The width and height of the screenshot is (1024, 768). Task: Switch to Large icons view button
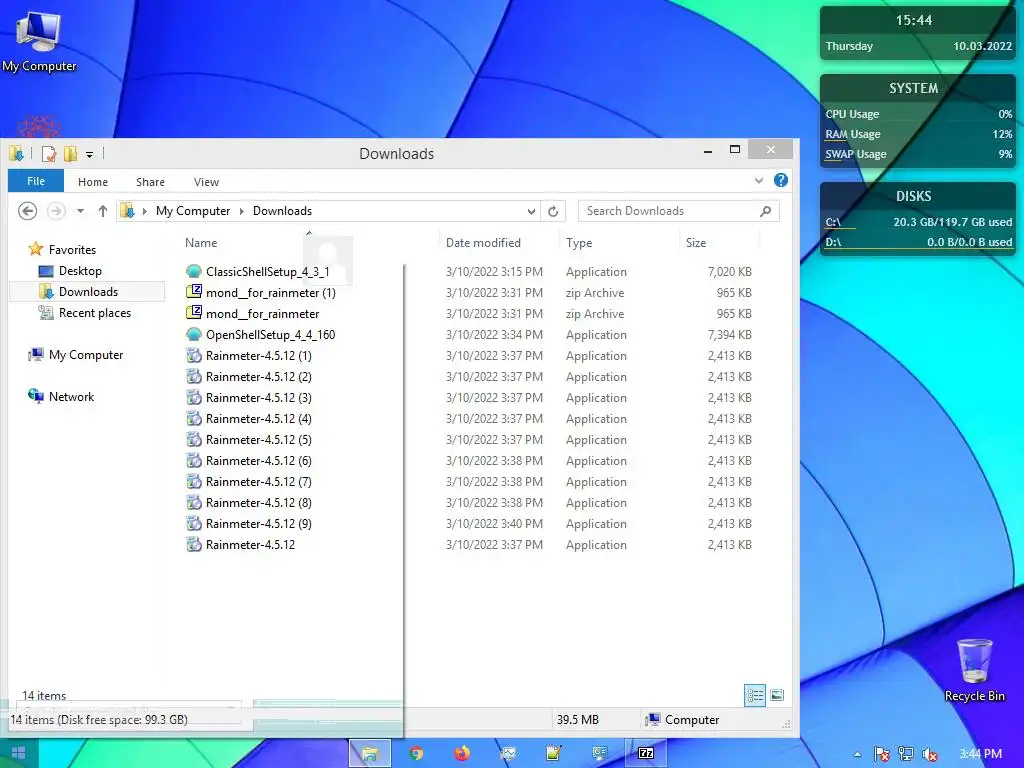(776, 695)
